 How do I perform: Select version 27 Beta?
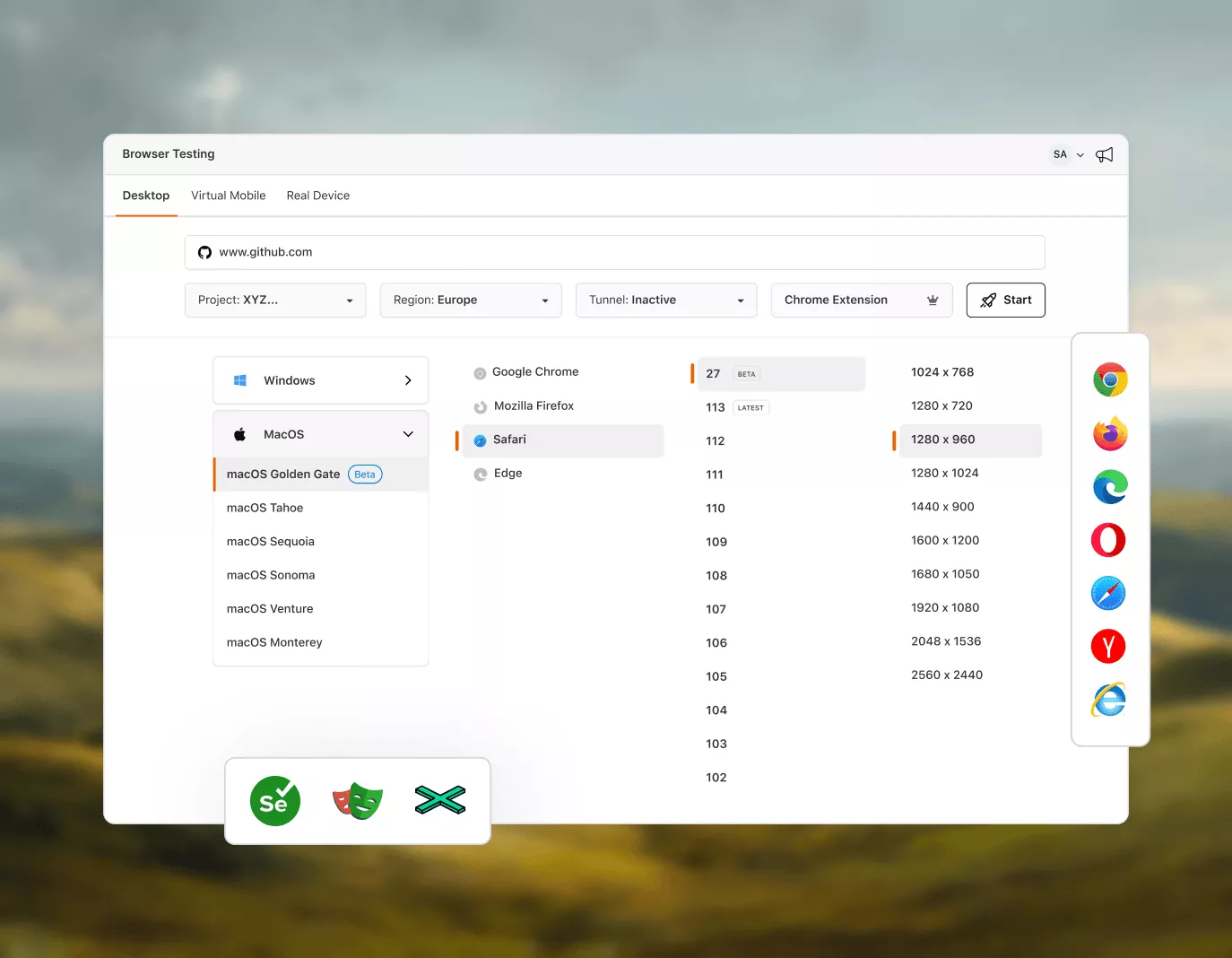click(x=781, y=374)
